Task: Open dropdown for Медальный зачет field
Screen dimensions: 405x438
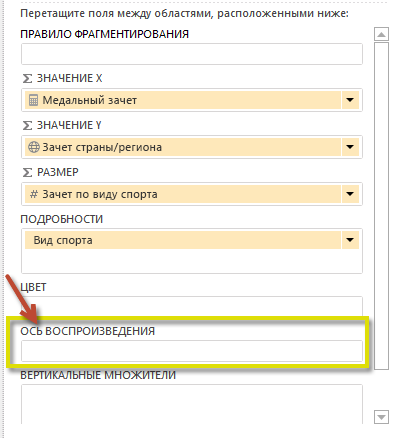Action: point(350,100)
